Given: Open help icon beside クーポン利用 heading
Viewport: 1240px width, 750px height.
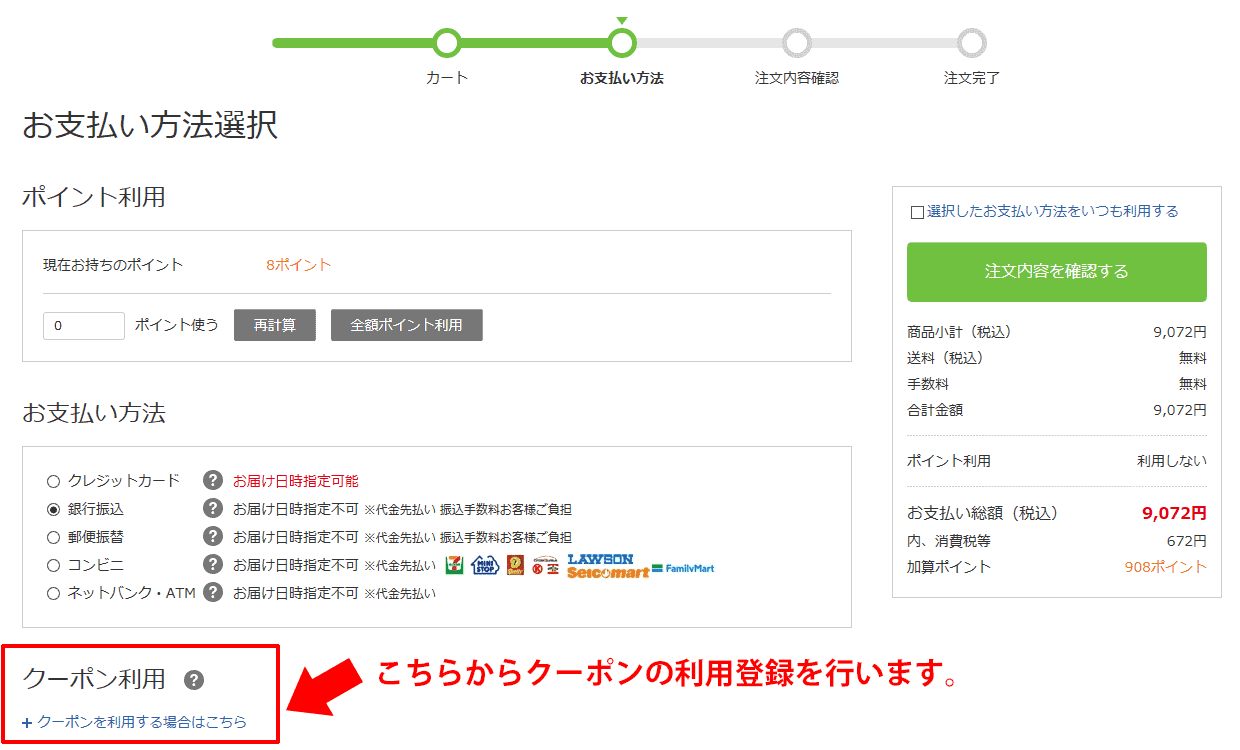Looking at the screenshot, I should [x=194, y=680].
